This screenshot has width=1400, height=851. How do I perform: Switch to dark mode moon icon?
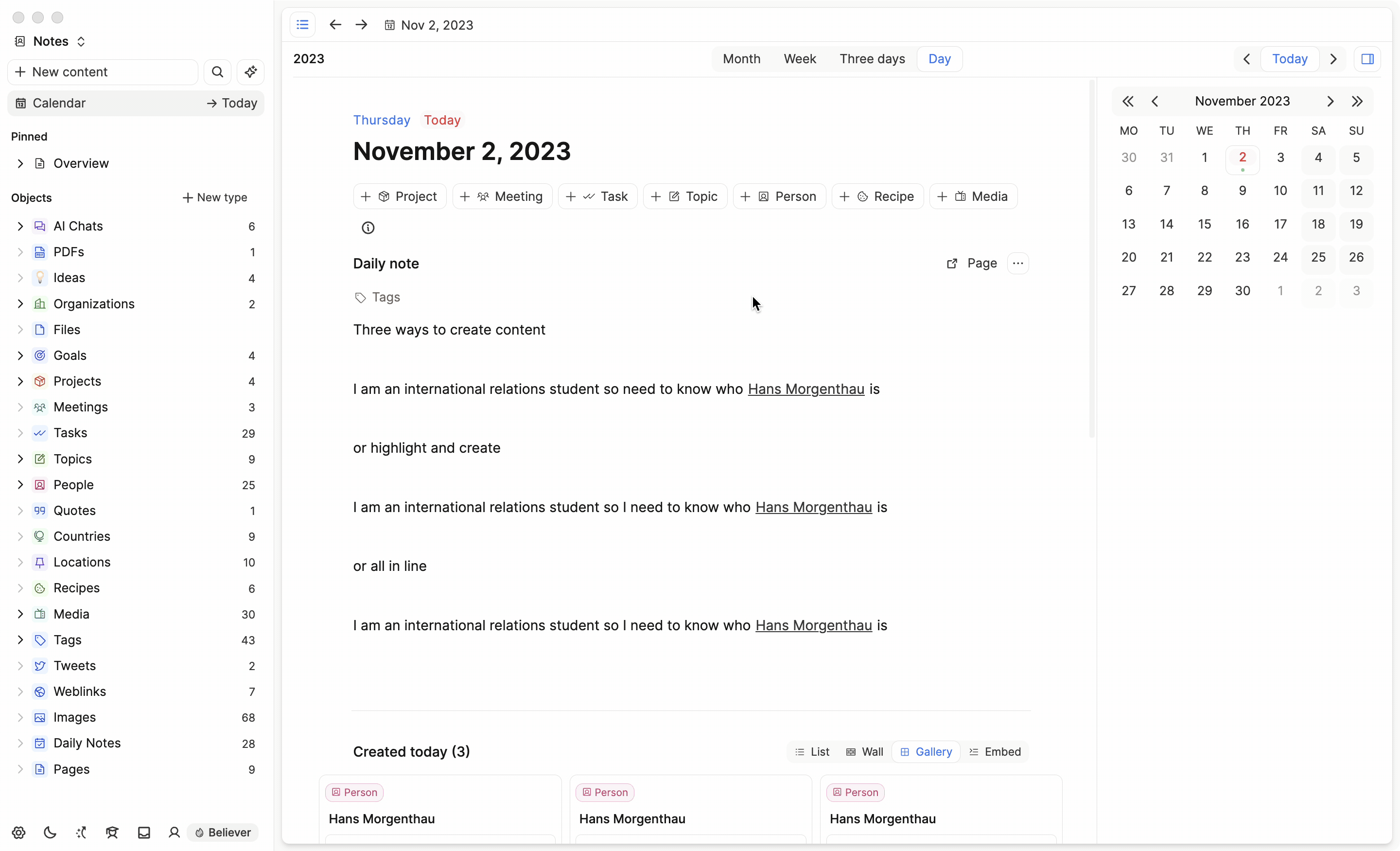point(50,832)
